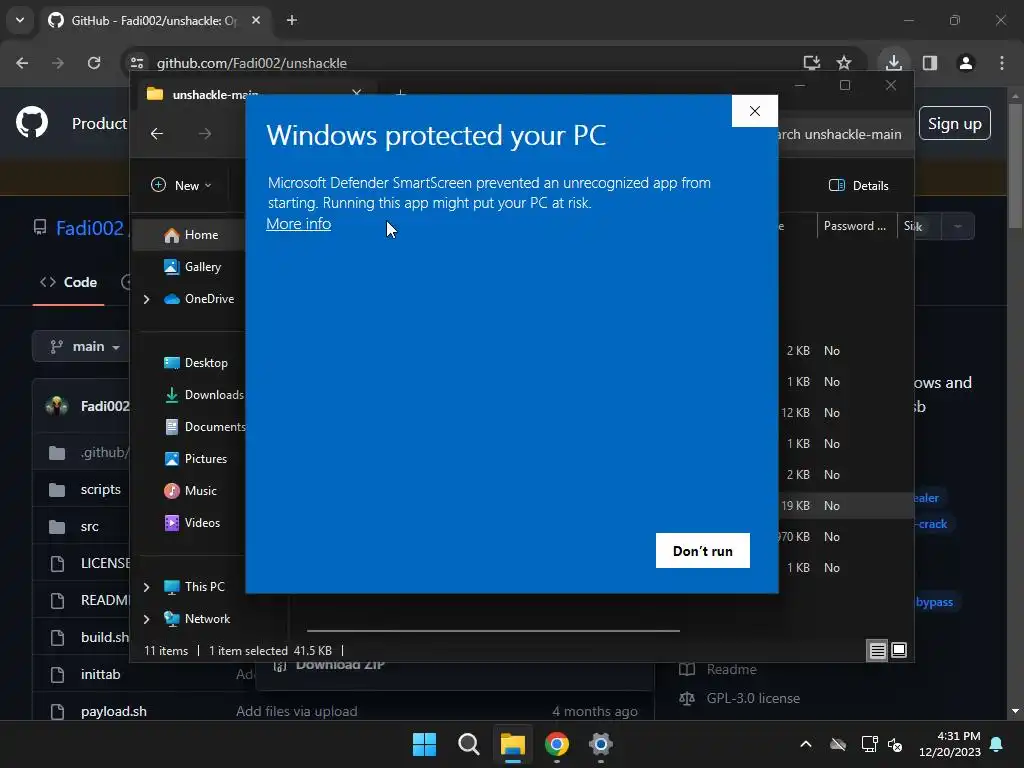The image size is (1024, 768).
Task: Click the GitHub logo
Action: point(32,122)
